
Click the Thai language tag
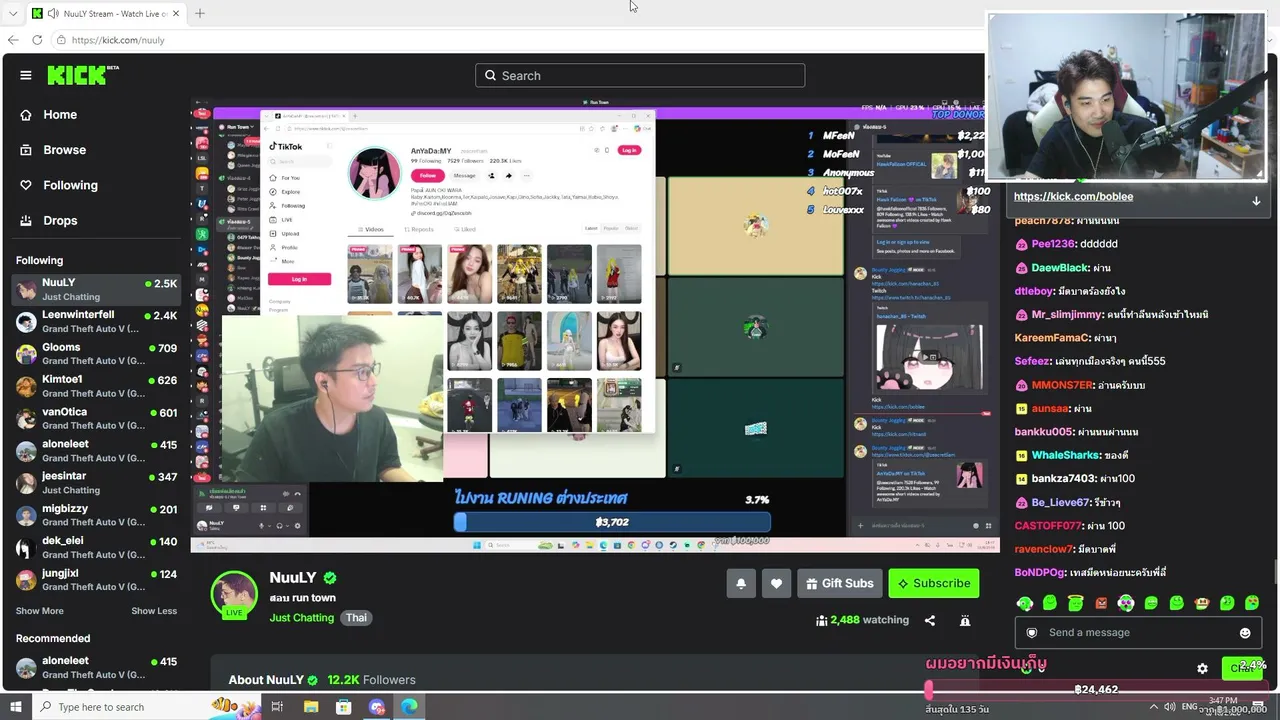pos(356,618)
